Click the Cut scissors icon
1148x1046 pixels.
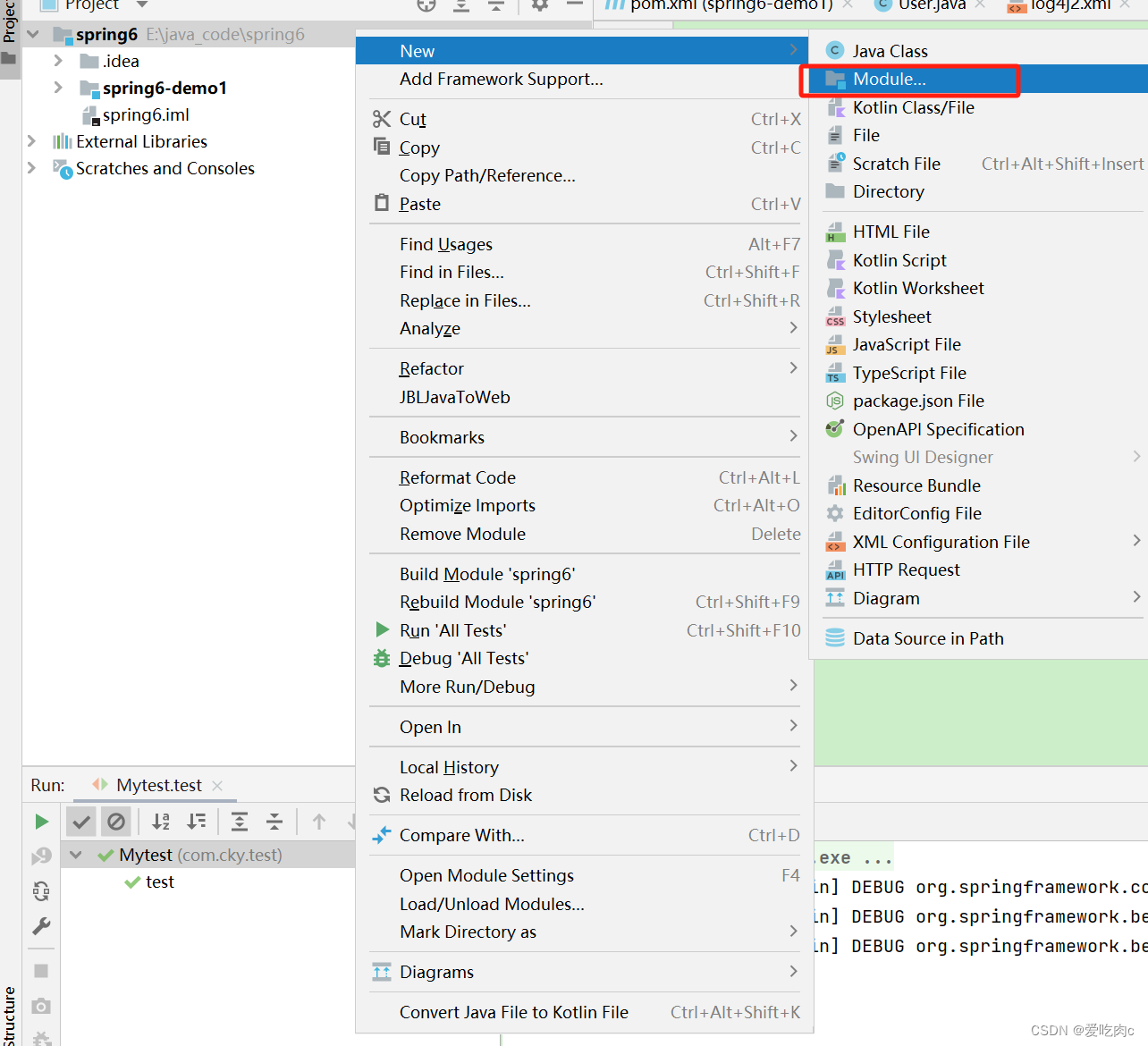(x=382, y=119)
